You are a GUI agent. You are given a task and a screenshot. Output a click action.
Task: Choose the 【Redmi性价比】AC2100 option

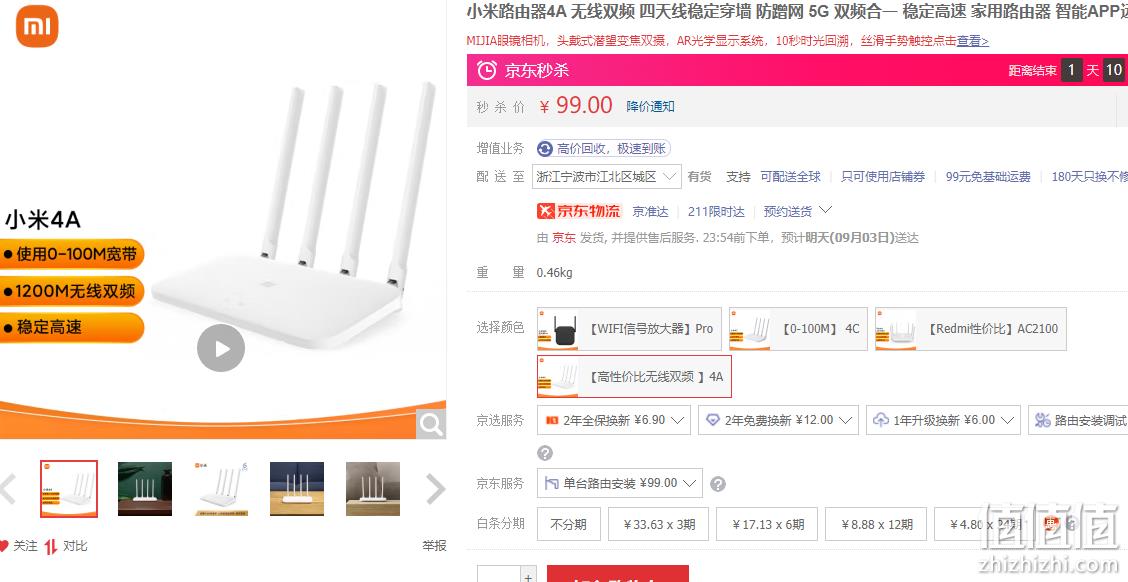971,329
